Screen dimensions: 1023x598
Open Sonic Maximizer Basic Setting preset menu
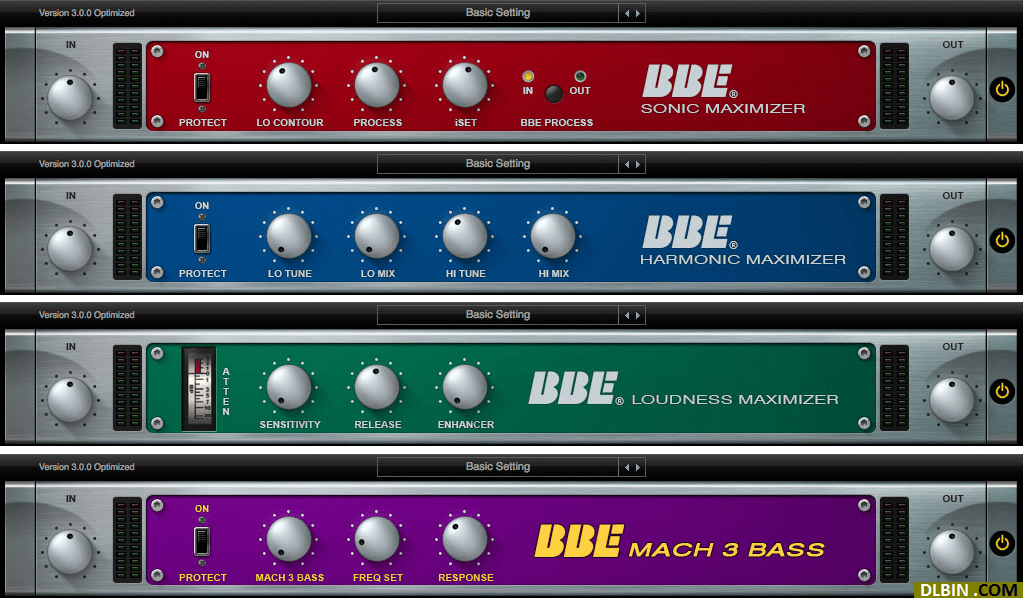498,13
